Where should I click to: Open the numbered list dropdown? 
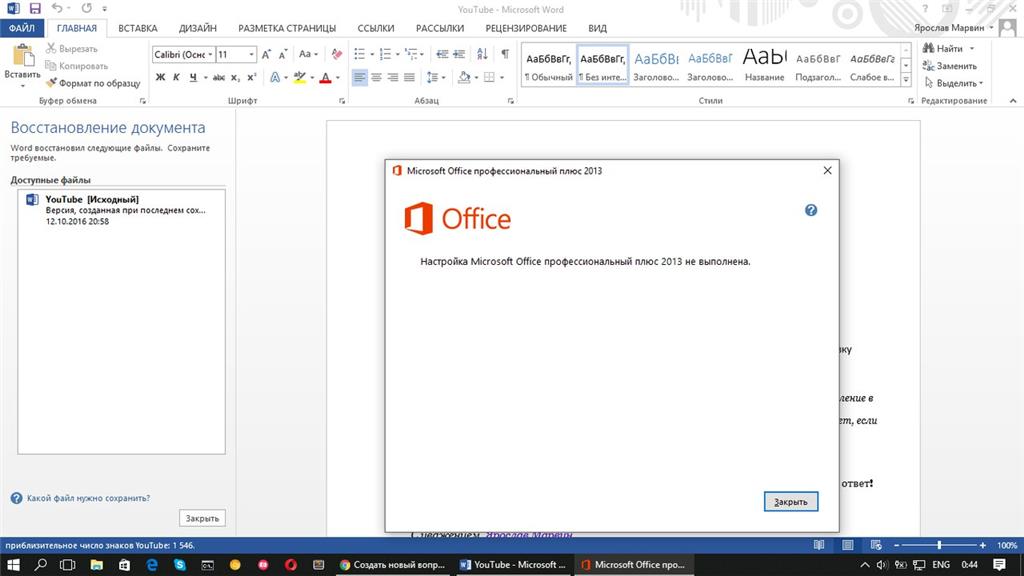[398, 54]
